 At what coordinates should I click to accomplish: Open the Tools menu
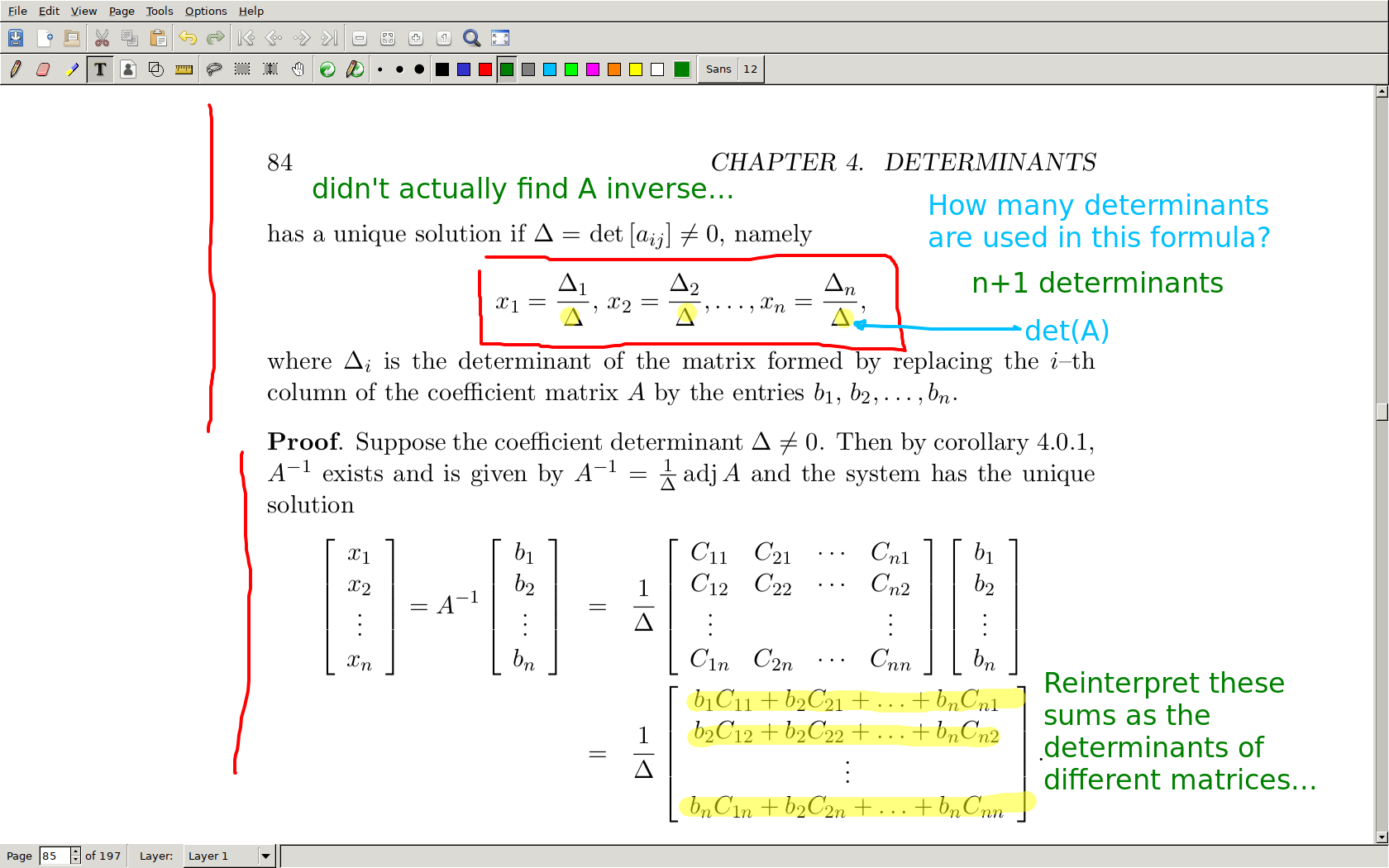click(160, 11)
